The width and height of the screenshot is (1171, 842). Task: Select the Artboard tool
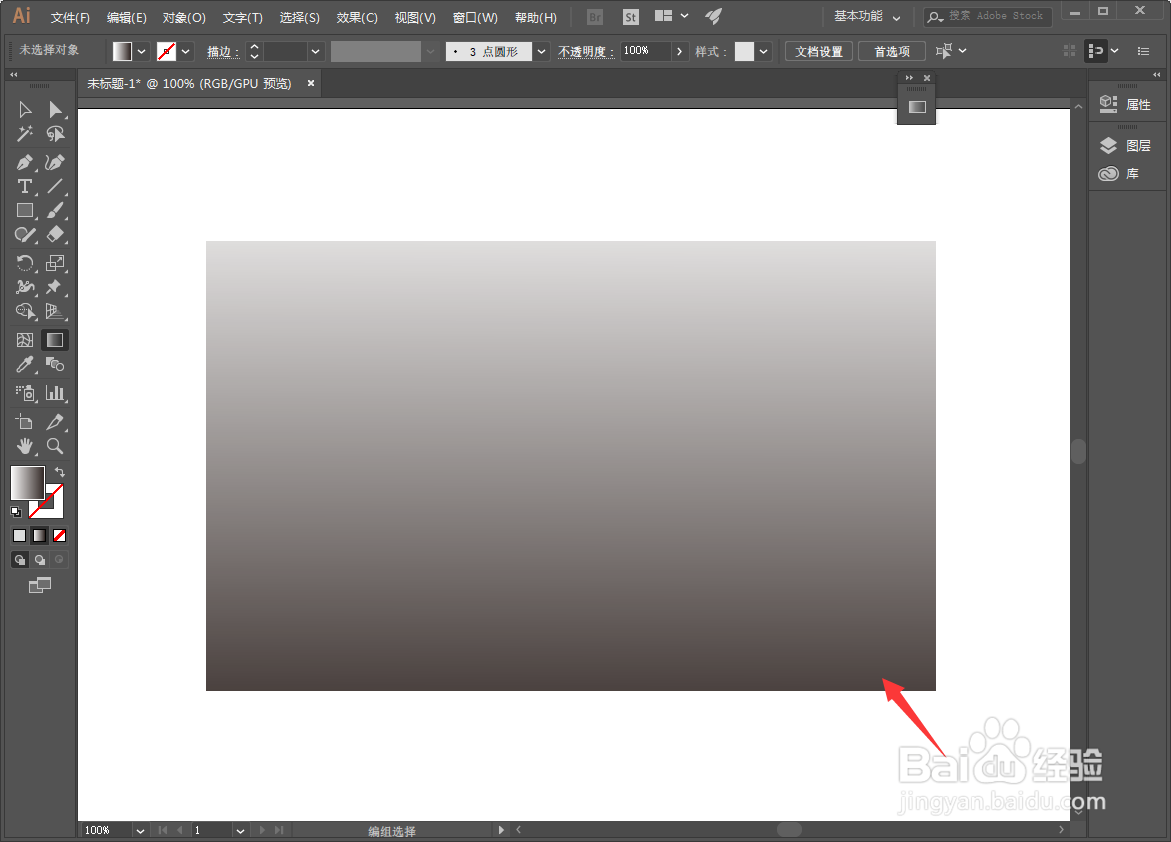pos(25,422)
